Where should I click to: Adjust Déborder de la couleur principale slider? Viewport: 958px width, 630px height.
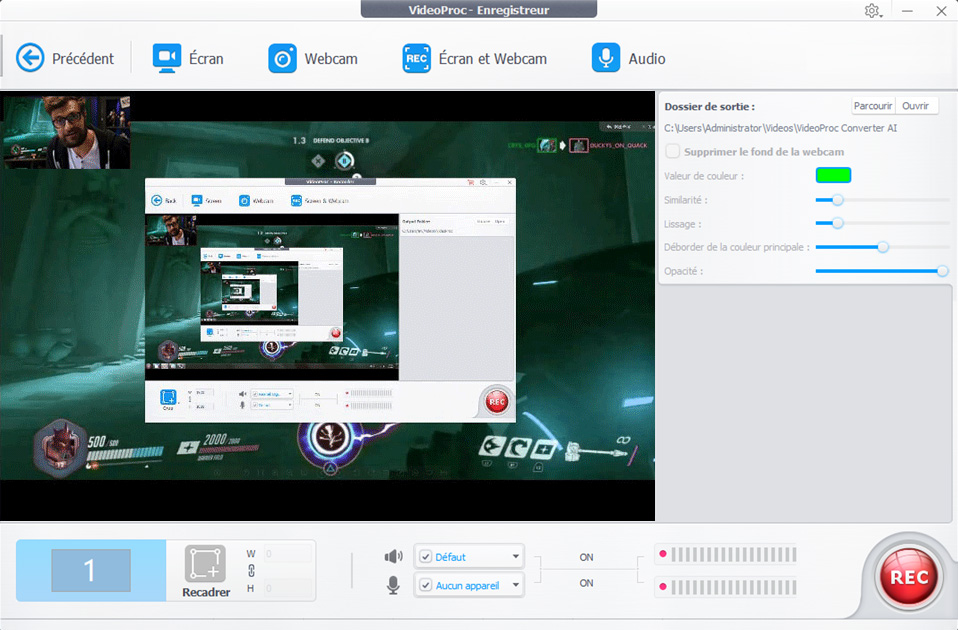tap(883, 247)
